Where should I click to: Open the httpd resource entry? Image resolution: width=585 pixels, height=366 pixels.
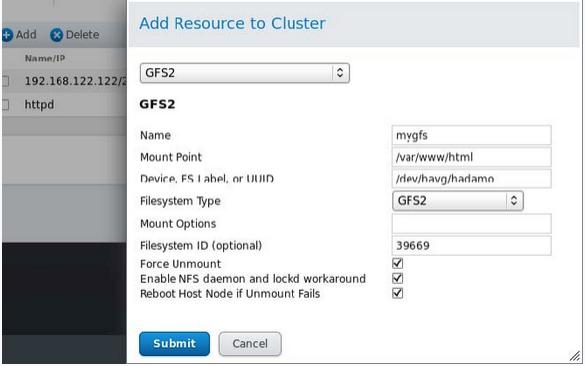39,104
